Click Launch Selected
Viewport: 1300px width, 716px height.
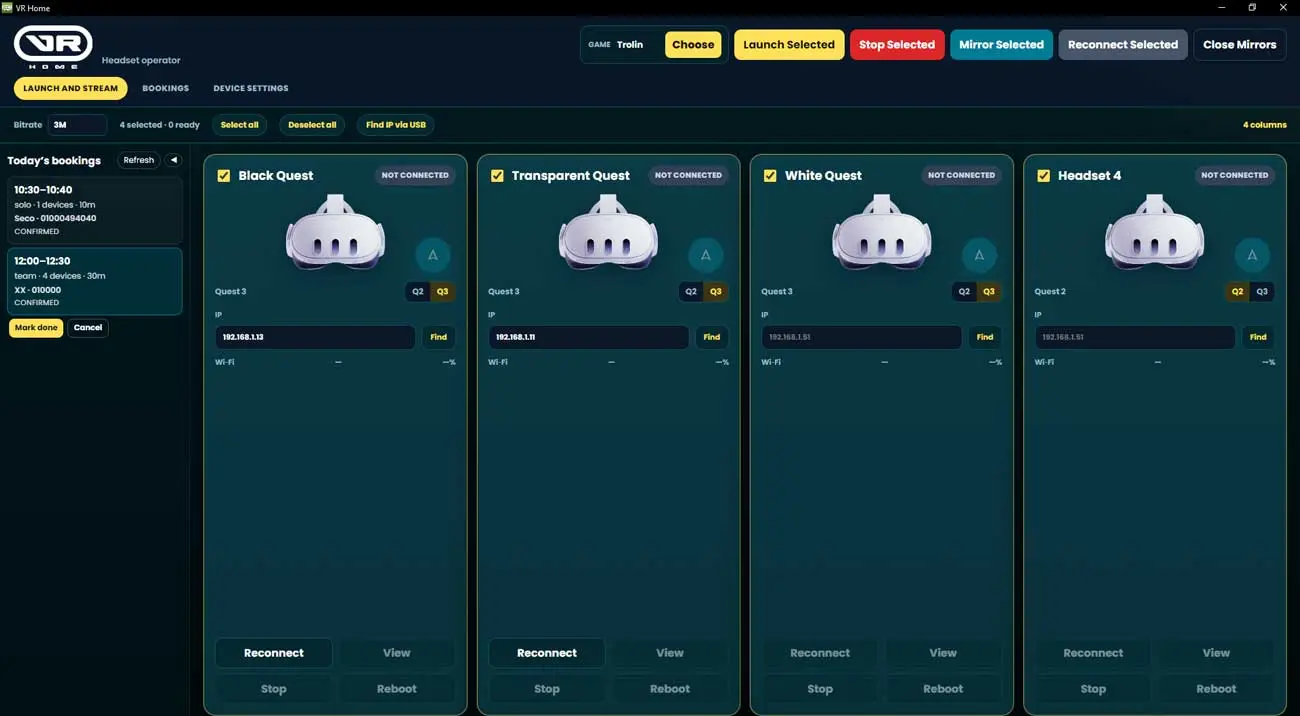coord(789,45)
